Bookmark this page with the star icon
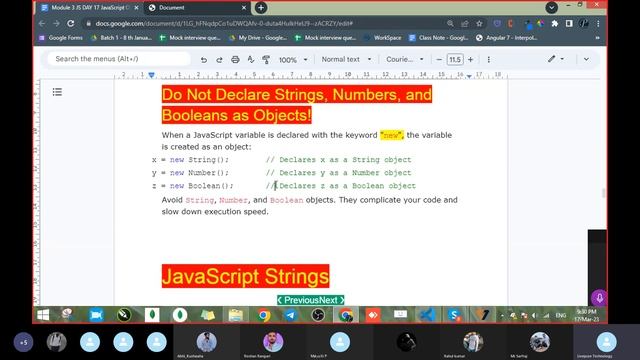The width and height of the screenshot is (640, 360). tap(479, 24)
